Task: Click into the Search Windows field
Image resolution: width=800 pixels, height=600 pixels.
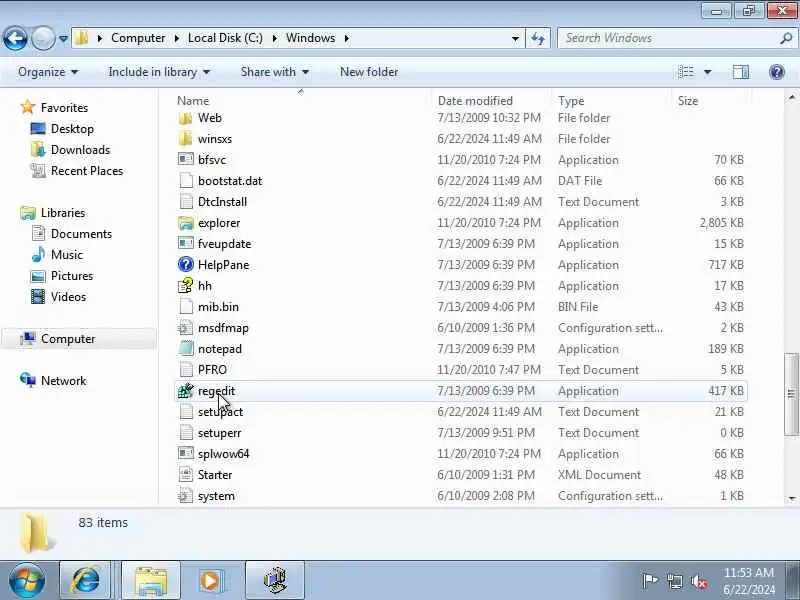Action: click(668, 38)
